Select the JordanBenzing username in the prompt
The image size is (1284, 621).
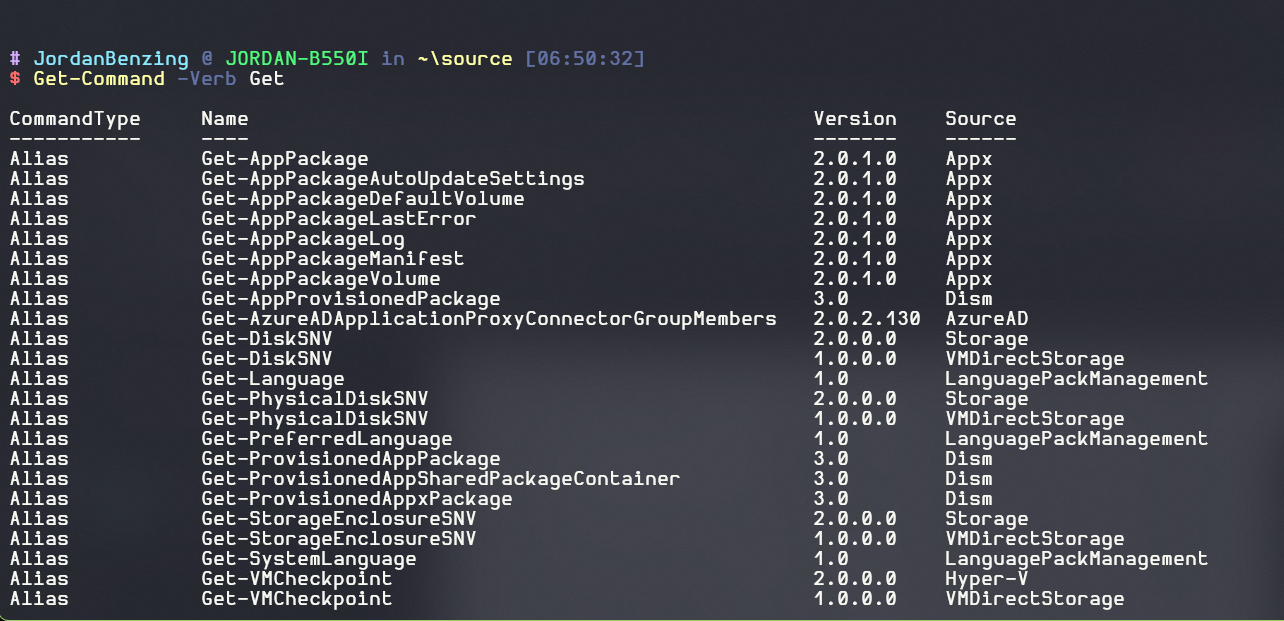(111, 58)
